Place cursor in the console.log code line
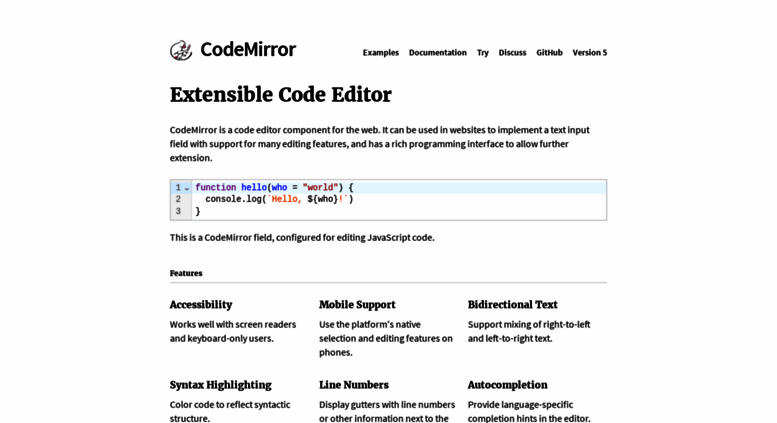 coord(398,199)
